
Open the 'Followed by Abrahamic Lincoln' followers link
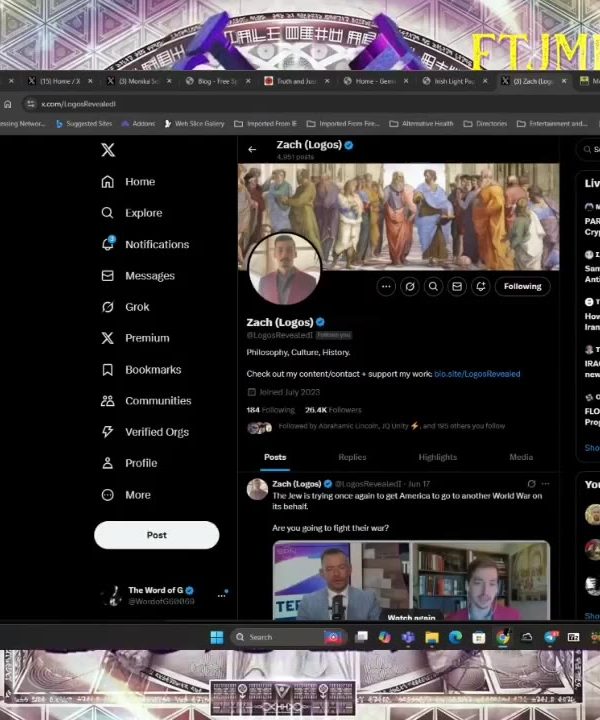391,426
